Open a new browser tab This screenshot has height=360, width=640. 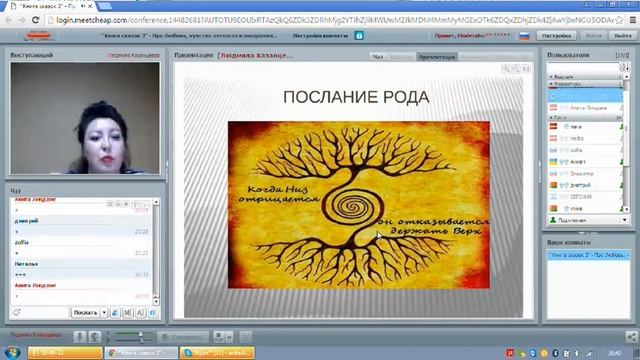click(x=105, y=6)
